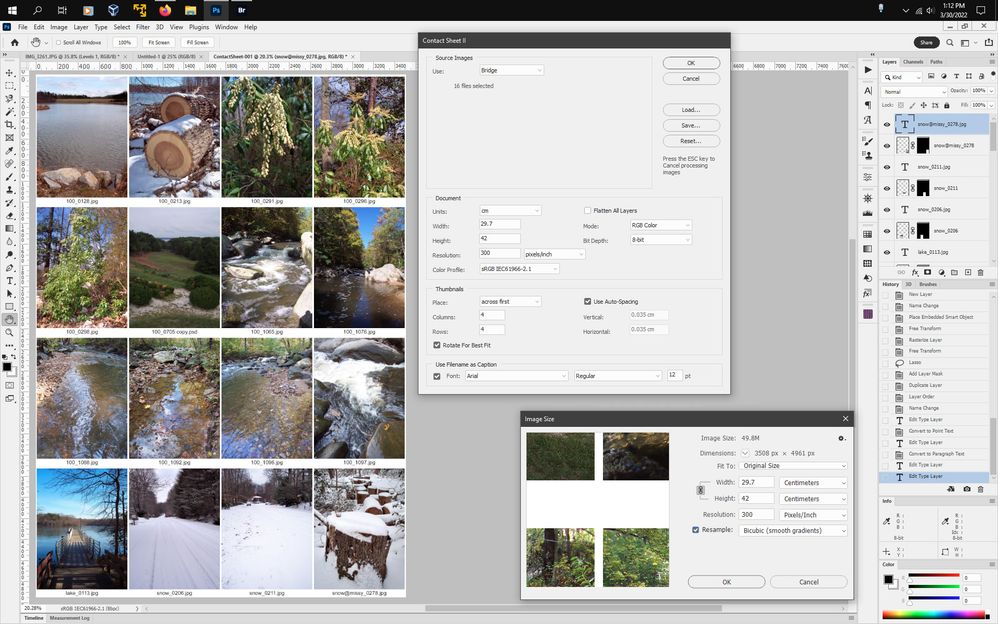Open the Gradient tool
998x624 pixels.
coord(8,227)
